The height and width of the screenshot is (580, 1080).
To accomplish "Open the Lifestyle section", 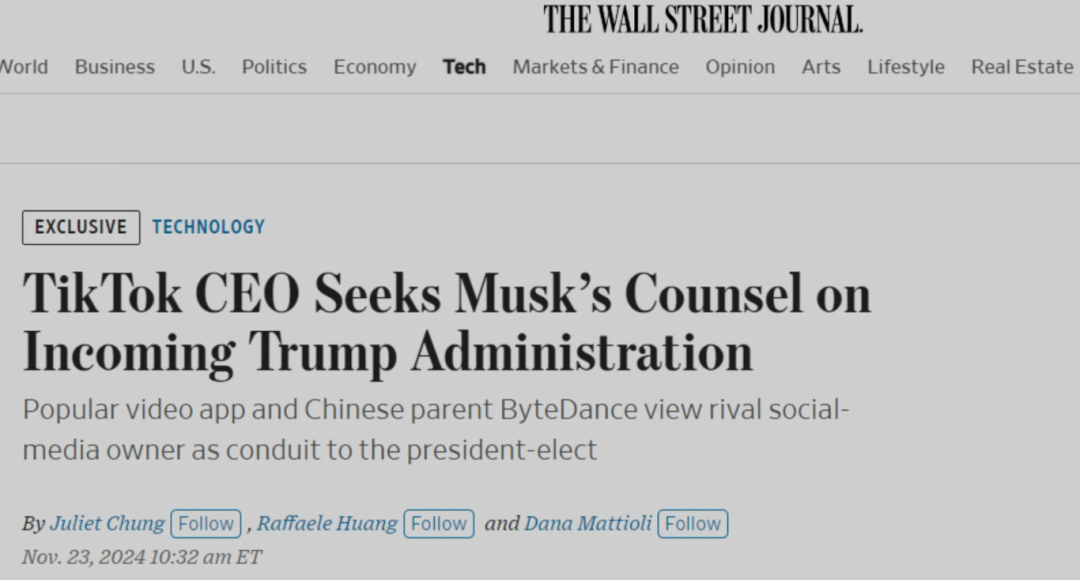I will (906, 67).
